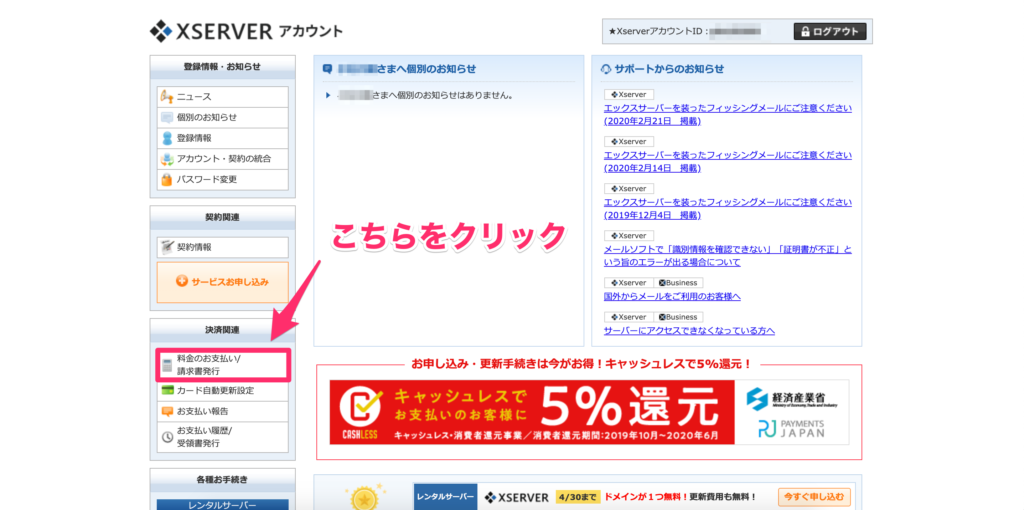Open the phishing notice dated 2019年12月4日
The image size is (1024, 510).
(x=728, y=209)
